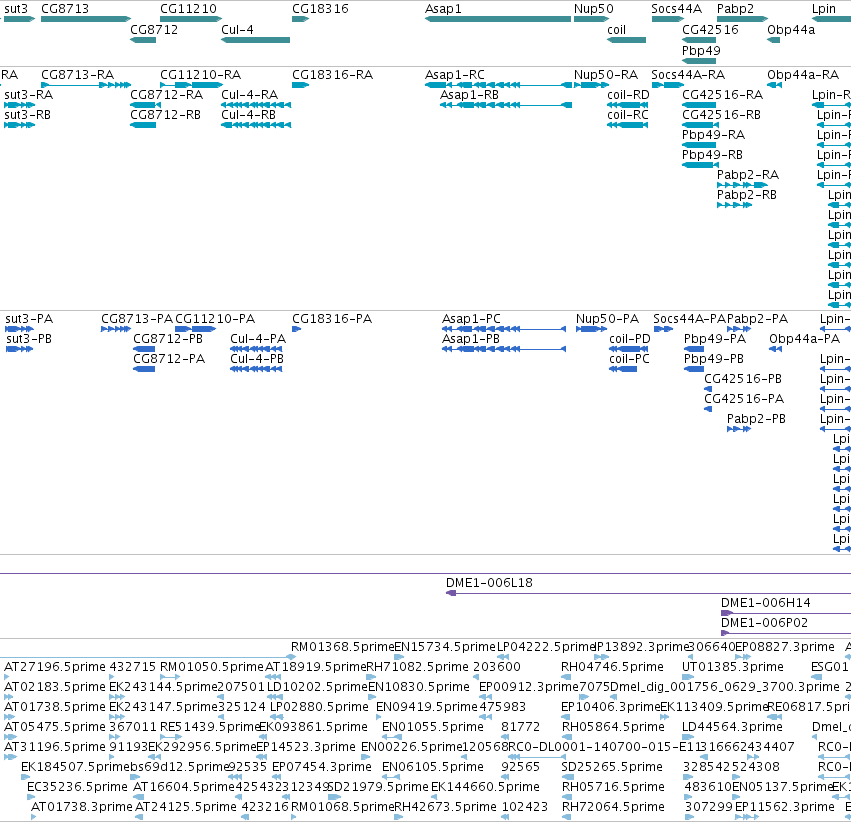Select the Pabp2-RA transcript label
The image size is (851, 822).
point(748,175)
